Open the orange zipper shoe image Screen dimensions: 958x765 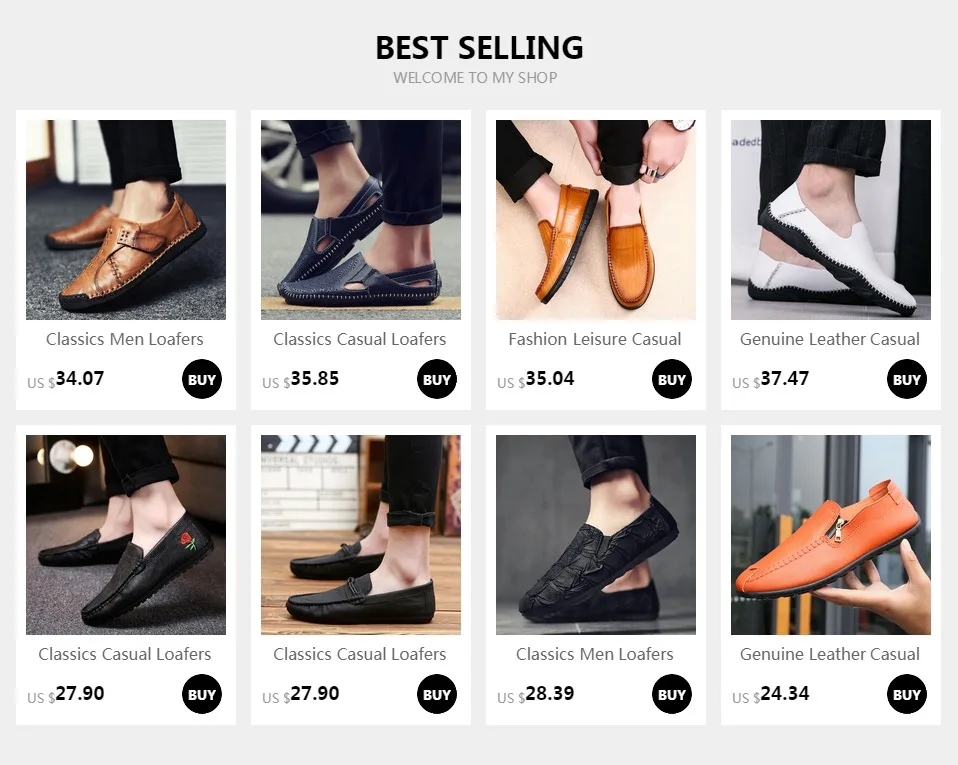[831, 535]
